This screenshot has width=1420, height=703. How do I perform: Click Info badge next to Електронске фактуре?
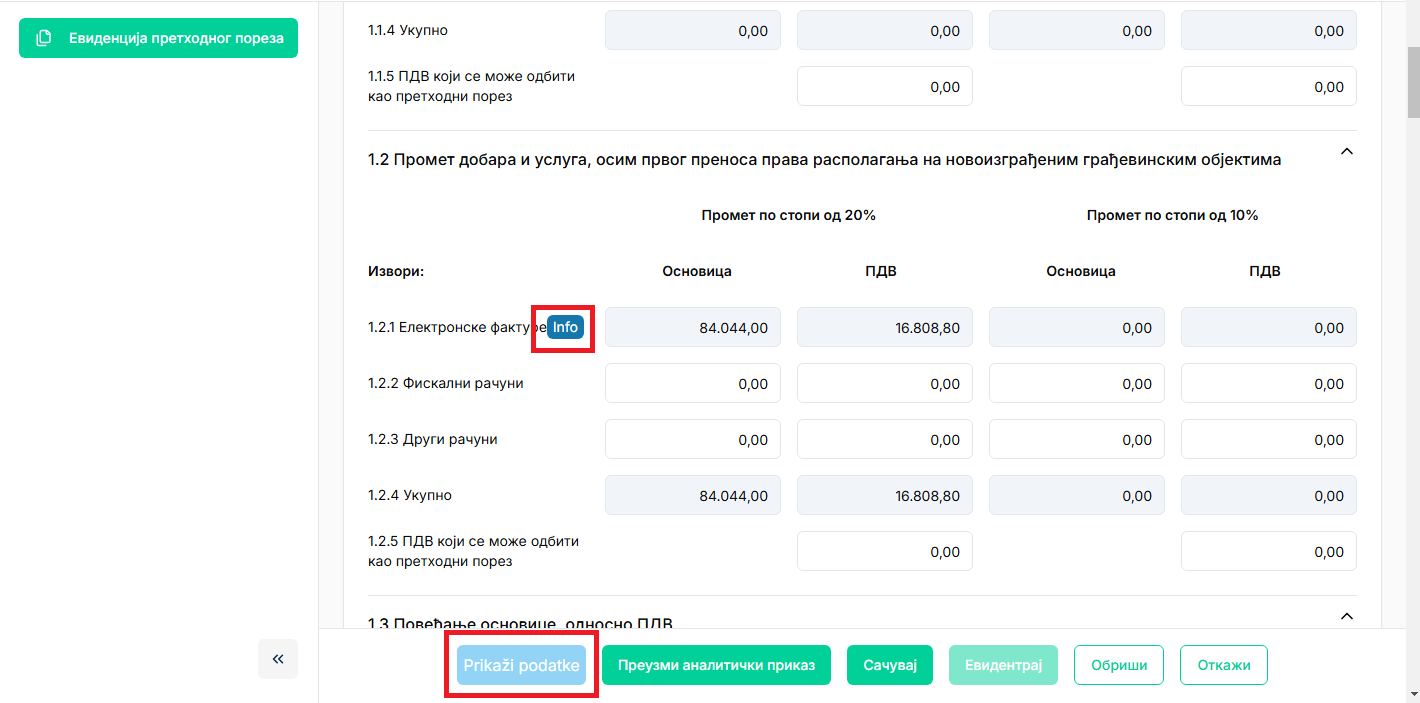pos(565,327)
